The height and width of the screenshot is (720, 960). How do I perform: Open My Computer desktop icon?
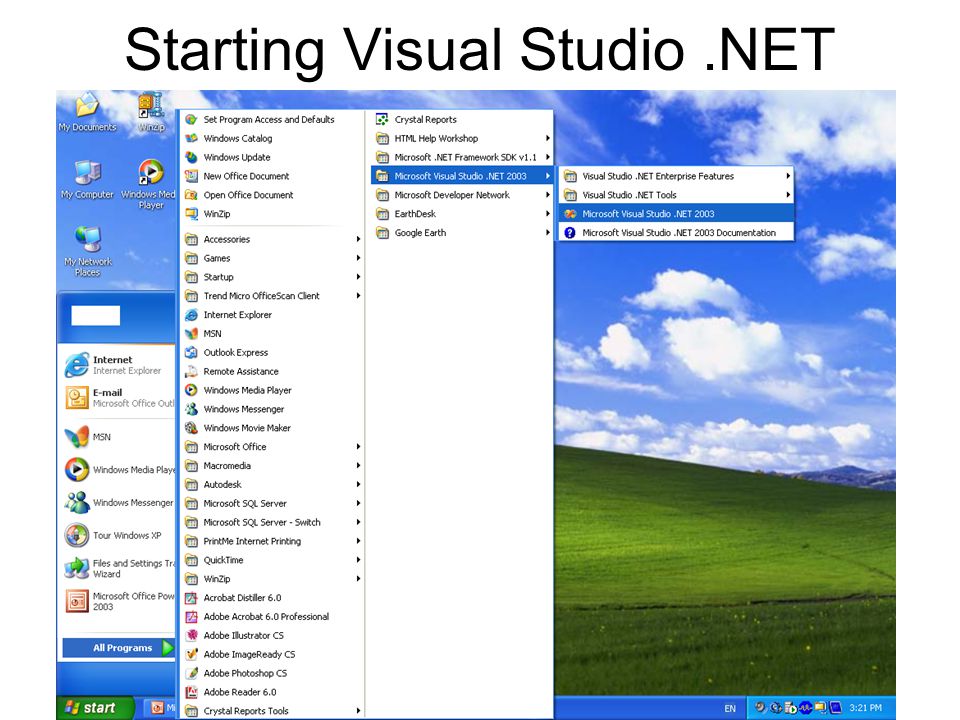tap(87, 173)
